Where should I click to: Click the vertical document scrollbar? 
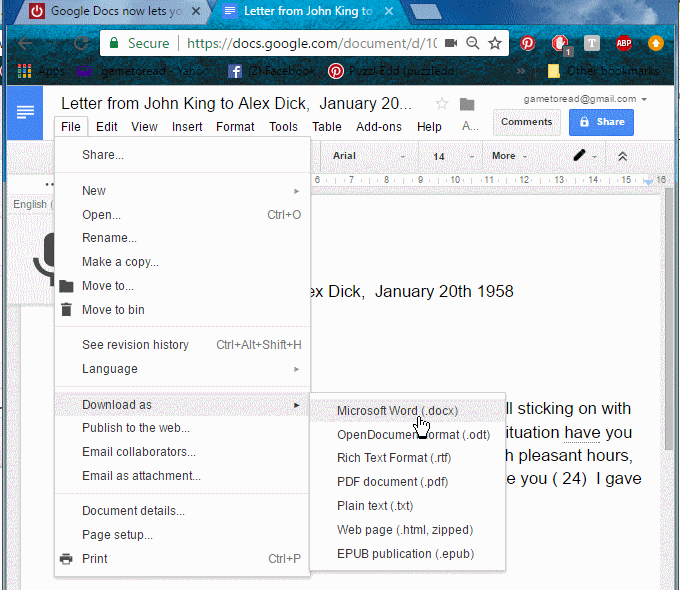coord(669,319)
